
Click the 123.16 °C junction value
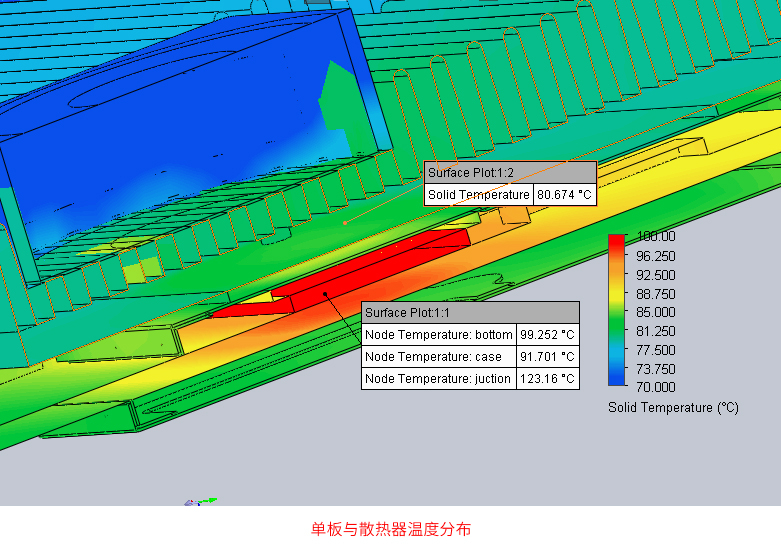(547, 379)
